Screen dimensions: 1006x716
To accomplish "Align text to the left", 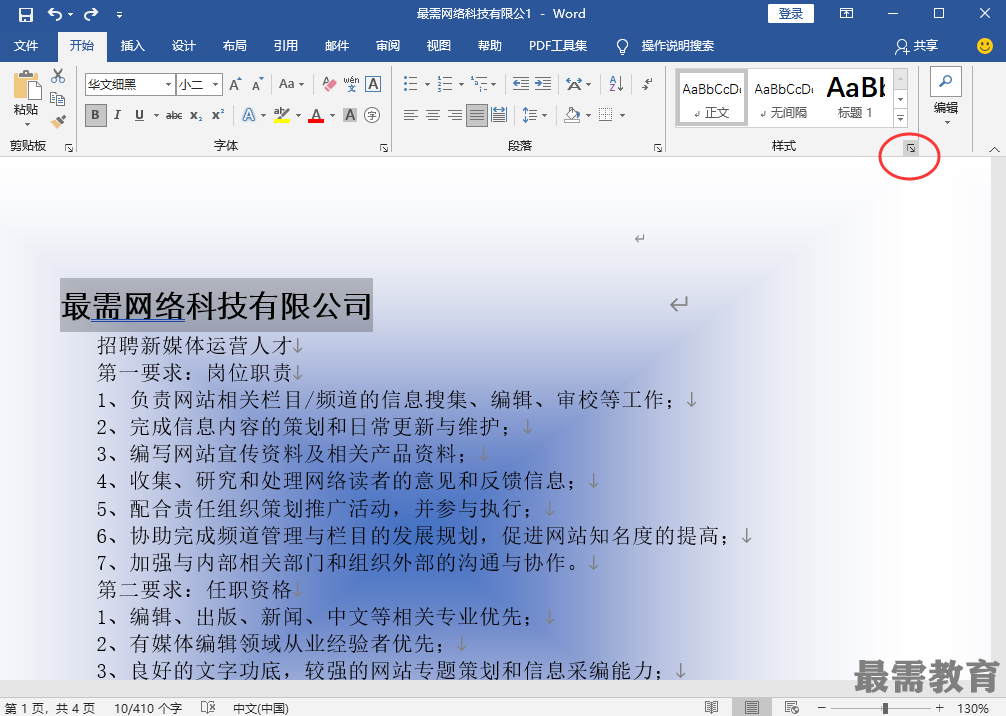I will point(411,115).
